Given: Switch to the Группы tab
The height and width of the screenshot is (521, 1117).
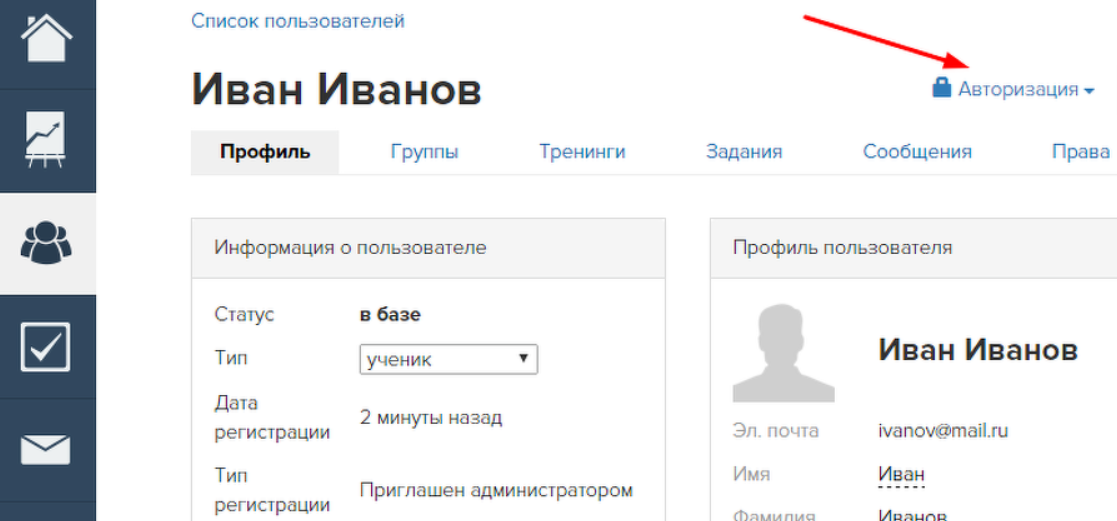Looking at the screenshot, I should point(424,152).
